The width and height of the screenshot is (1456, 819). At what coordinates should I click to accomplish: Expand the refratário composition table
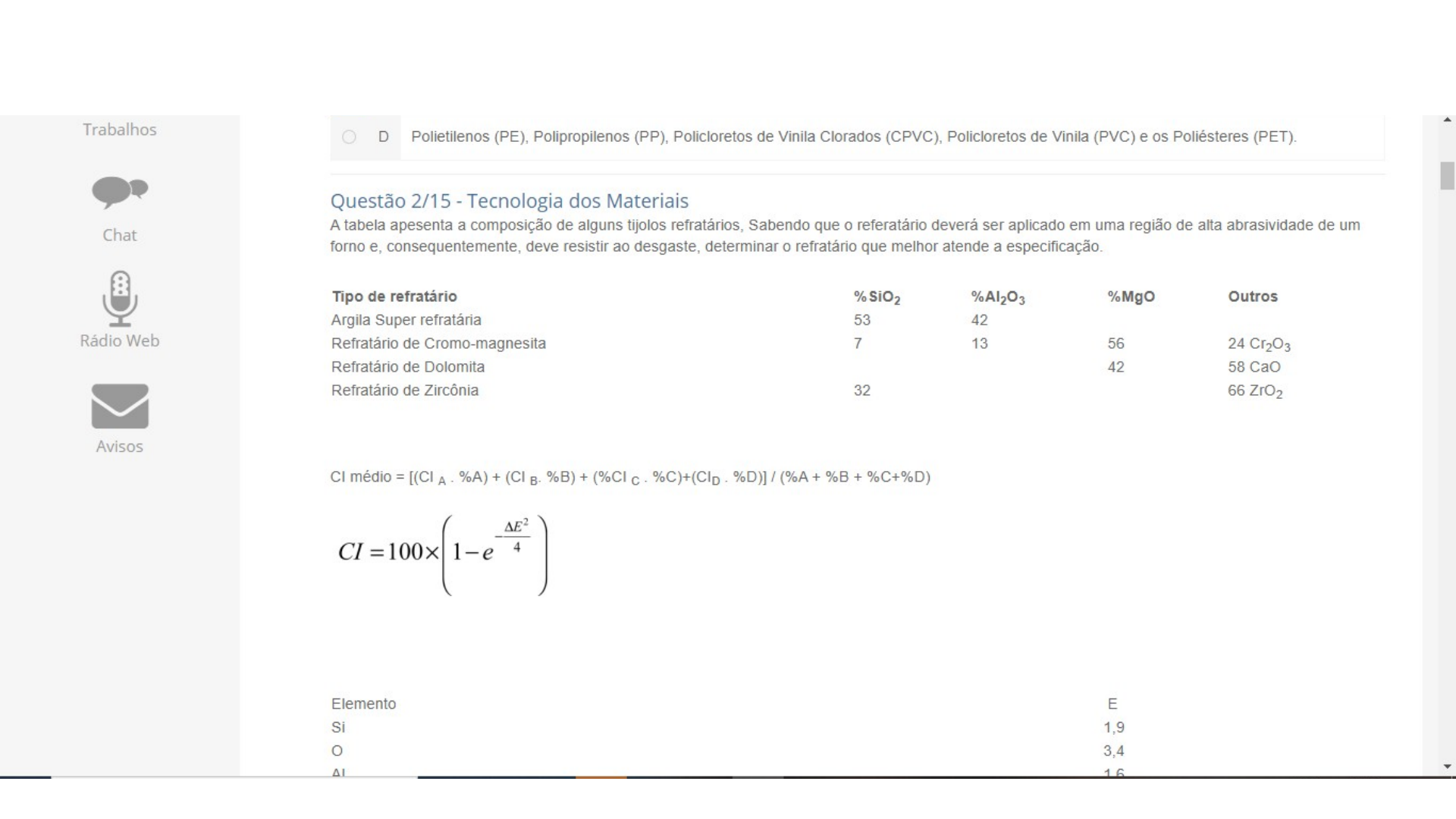click(396, 295)
